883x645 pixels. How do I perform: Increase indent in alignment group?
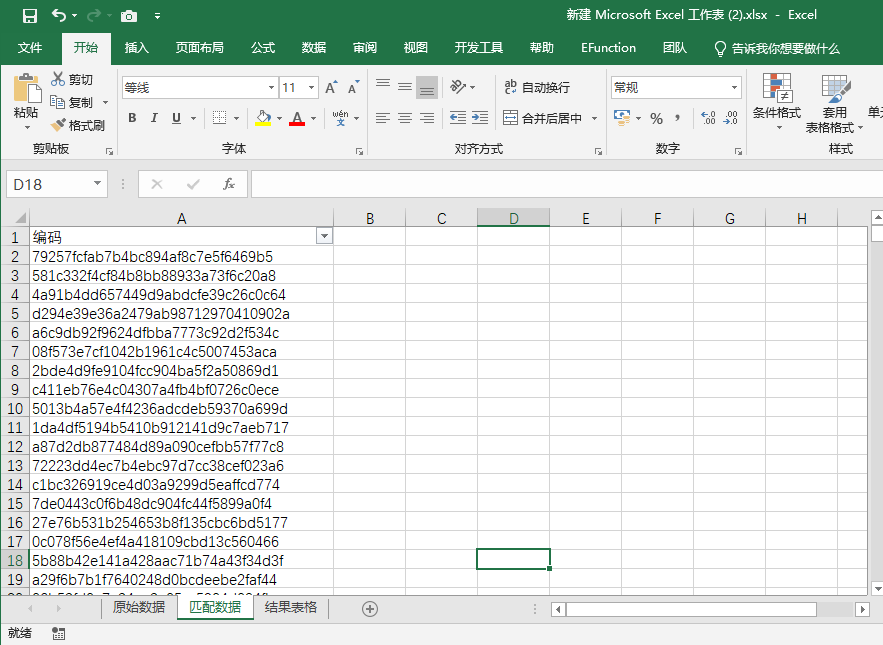[x=480, y=118]
